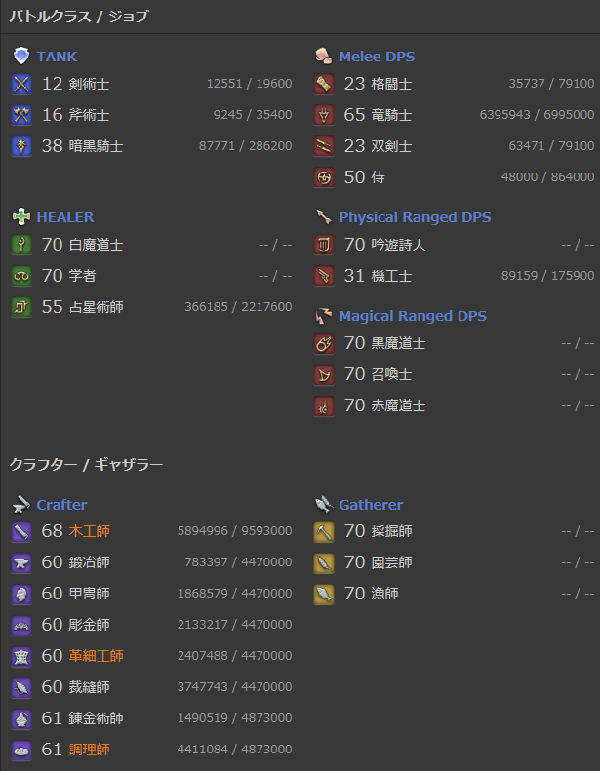Click the 剣術士 crossed swords icon
This screenshot has width=600, height=771.
tap(21, 84)
